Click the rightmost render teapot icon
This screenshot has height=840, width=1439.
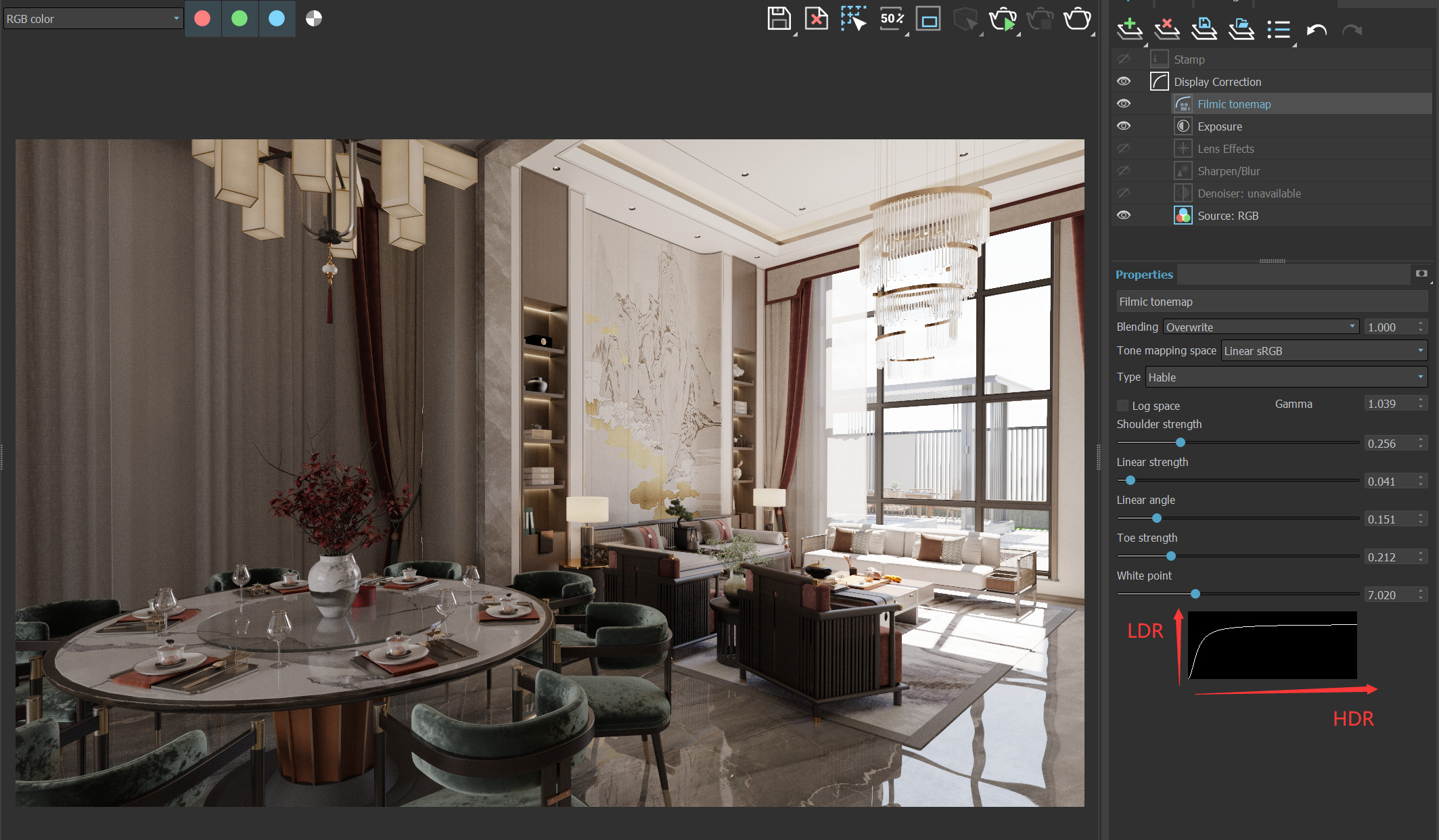[x=1077, y=18]
